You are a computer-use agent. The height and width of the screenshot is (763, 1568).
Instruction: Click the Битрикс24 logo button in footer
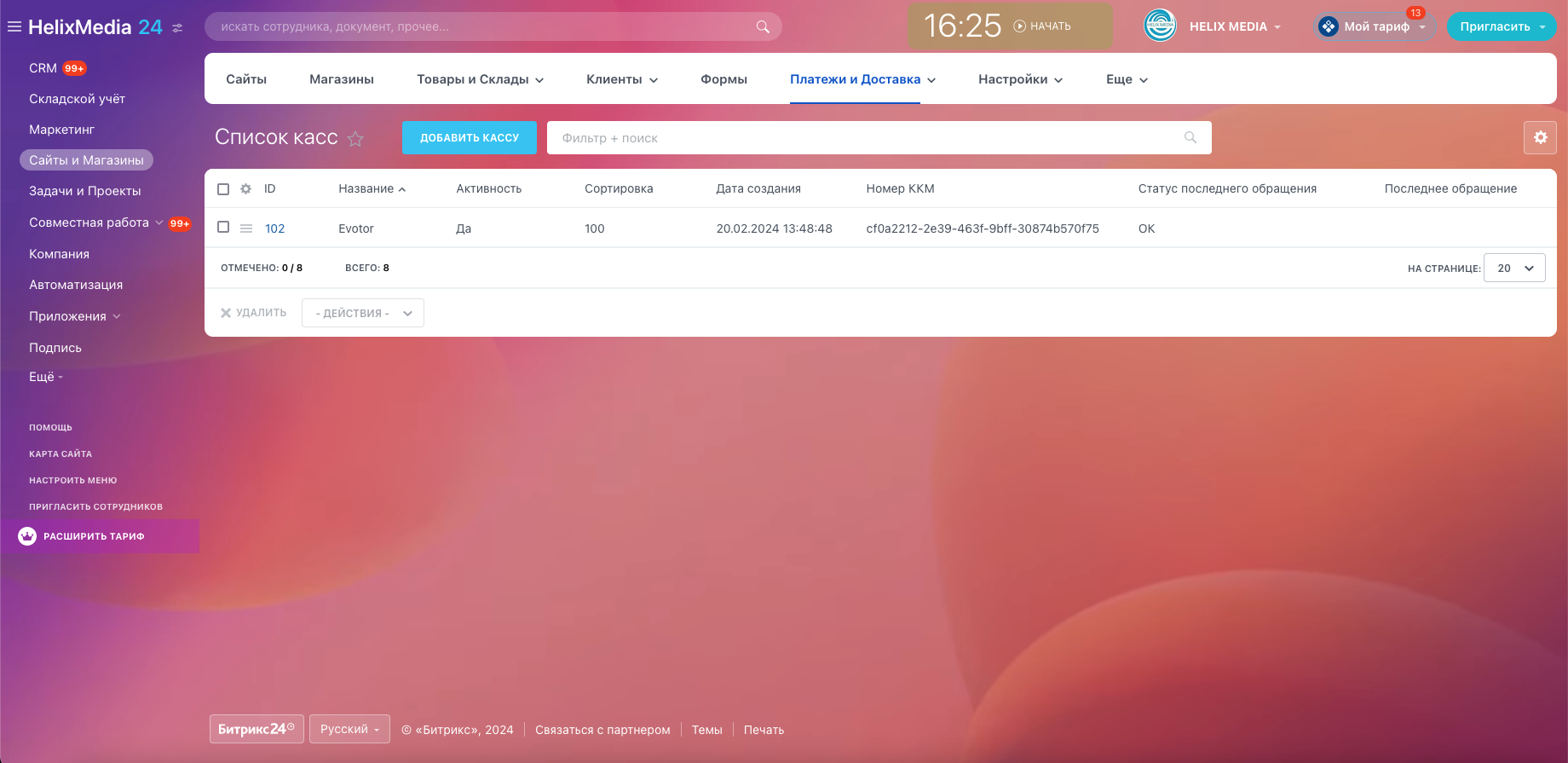257,729
